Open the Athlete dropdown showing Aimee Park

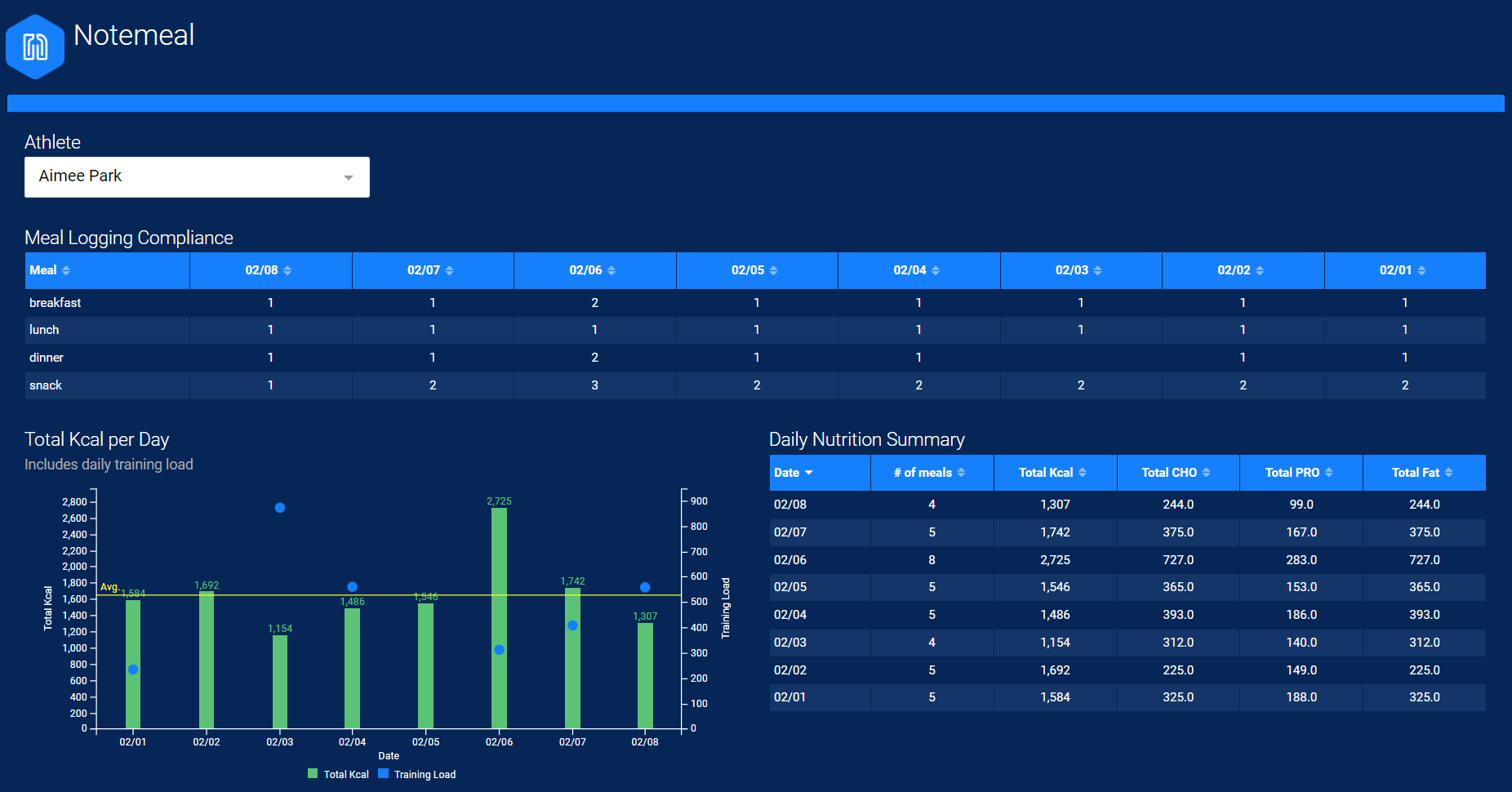click(197, 177)
